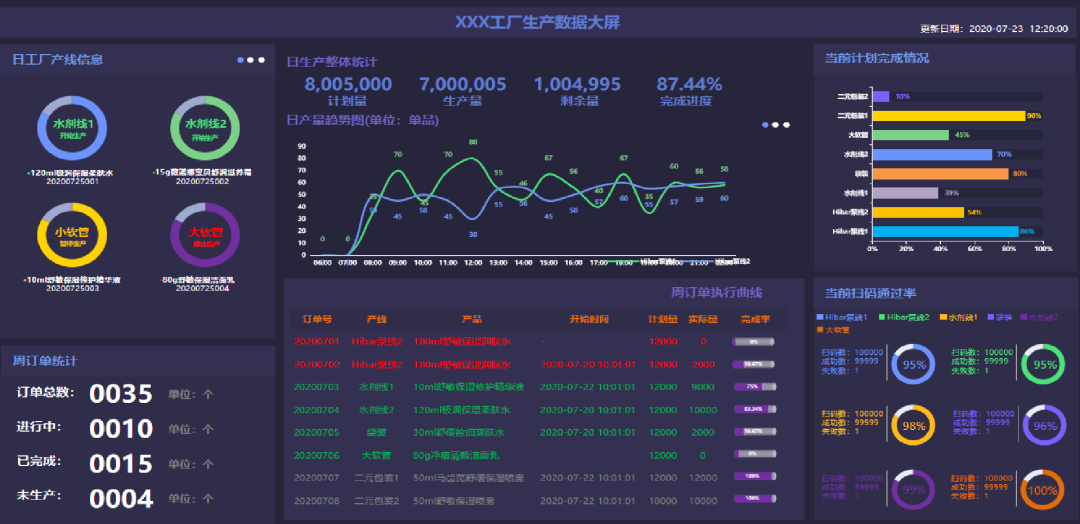The width and height of the screenshot is (1080, 524).
Task: Sort table by 完成率 column header
Action: 755,319
